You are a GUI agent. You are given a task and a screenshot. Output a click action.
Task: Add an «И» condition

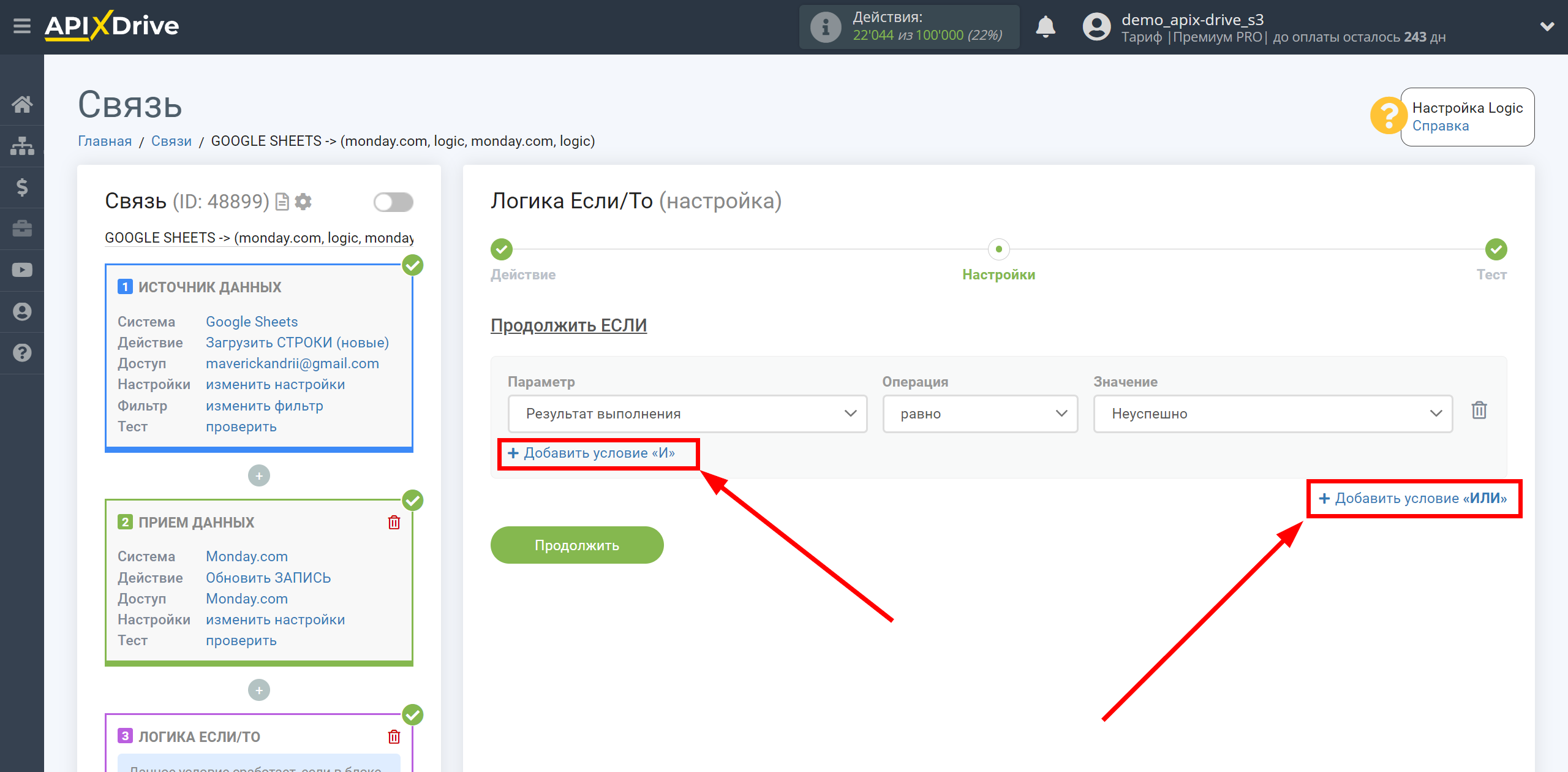(x=592, y=453)
